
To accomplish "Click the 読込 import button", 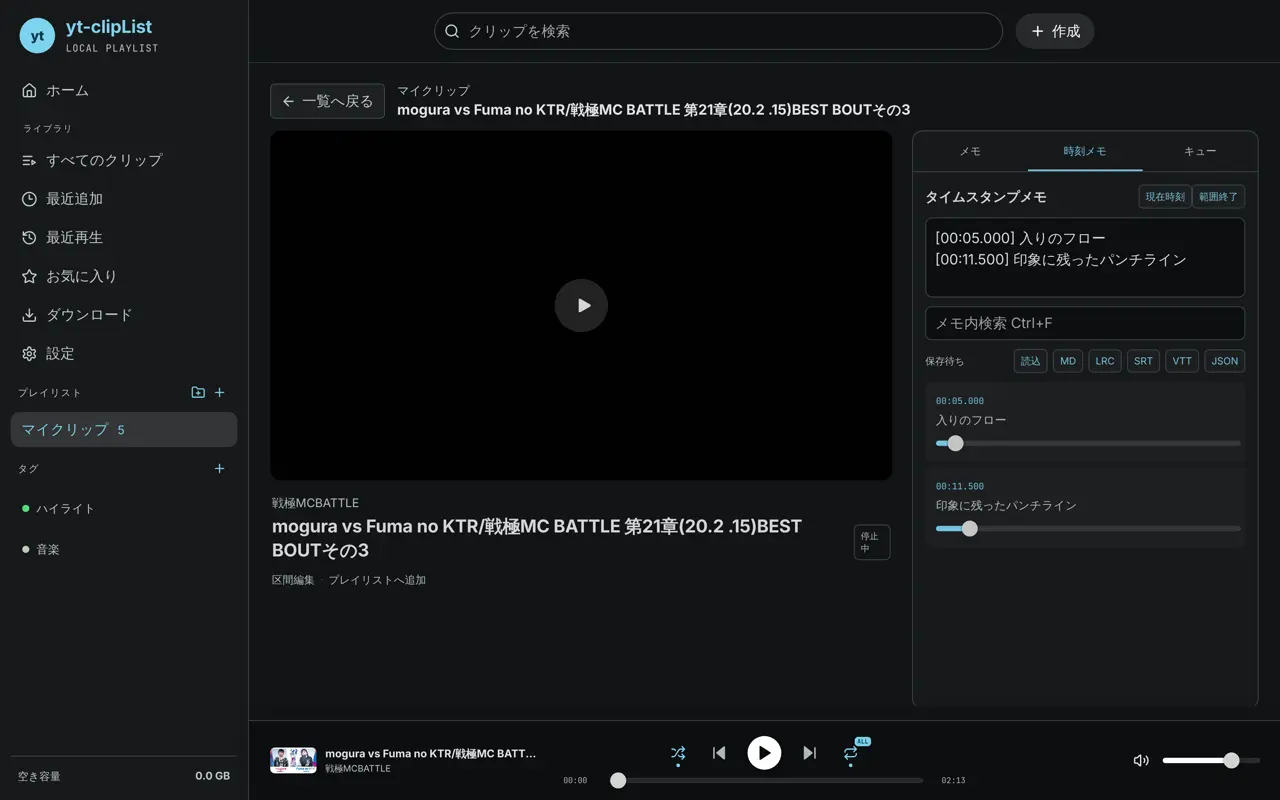I will [1031, 361].
